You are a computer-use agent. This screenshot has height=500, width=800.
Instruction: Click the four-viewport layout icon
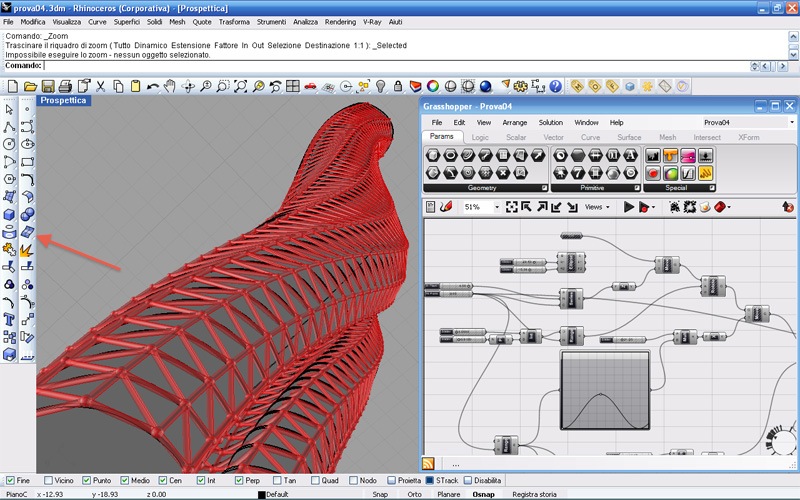click(293, 86)
